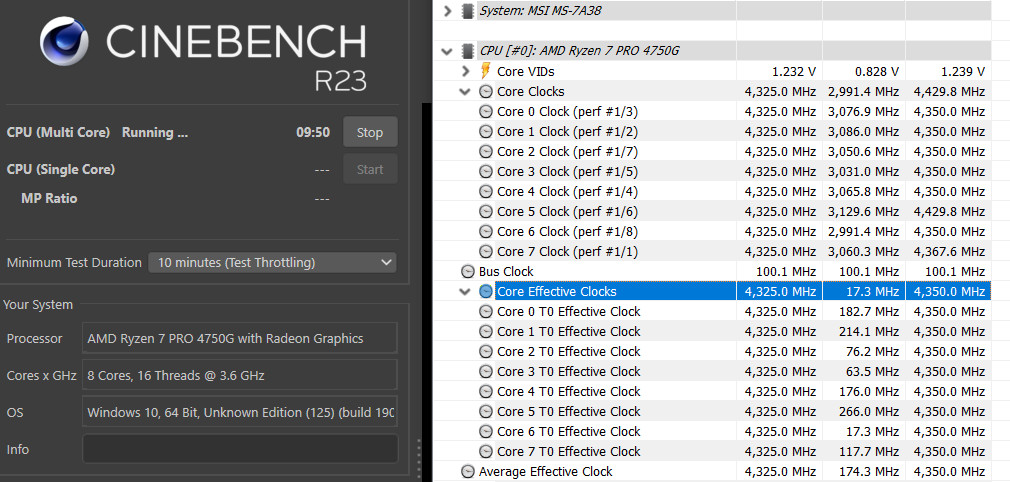Click the Core Effective Clocks sensor icon
The image size is (1010, 482).
click(x=486, y=291)
